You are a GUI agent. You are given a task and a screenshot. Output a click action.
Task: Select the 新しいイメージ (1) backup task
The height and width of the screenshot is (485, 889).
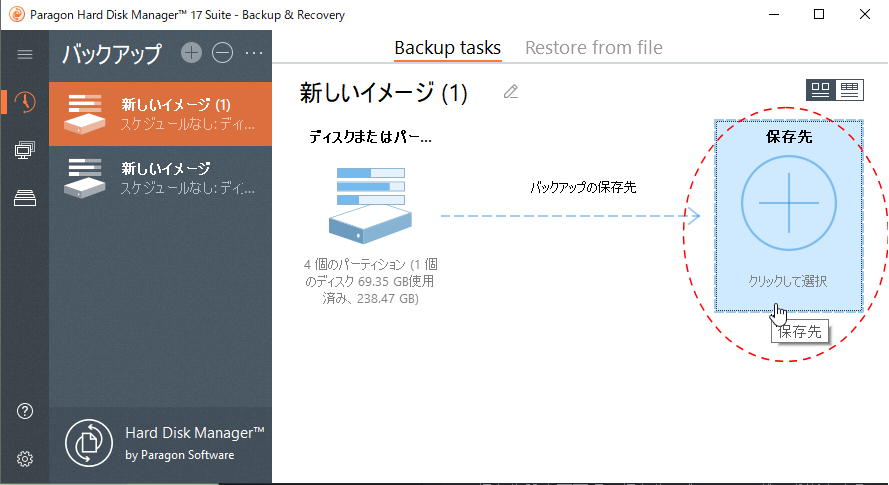160,114
